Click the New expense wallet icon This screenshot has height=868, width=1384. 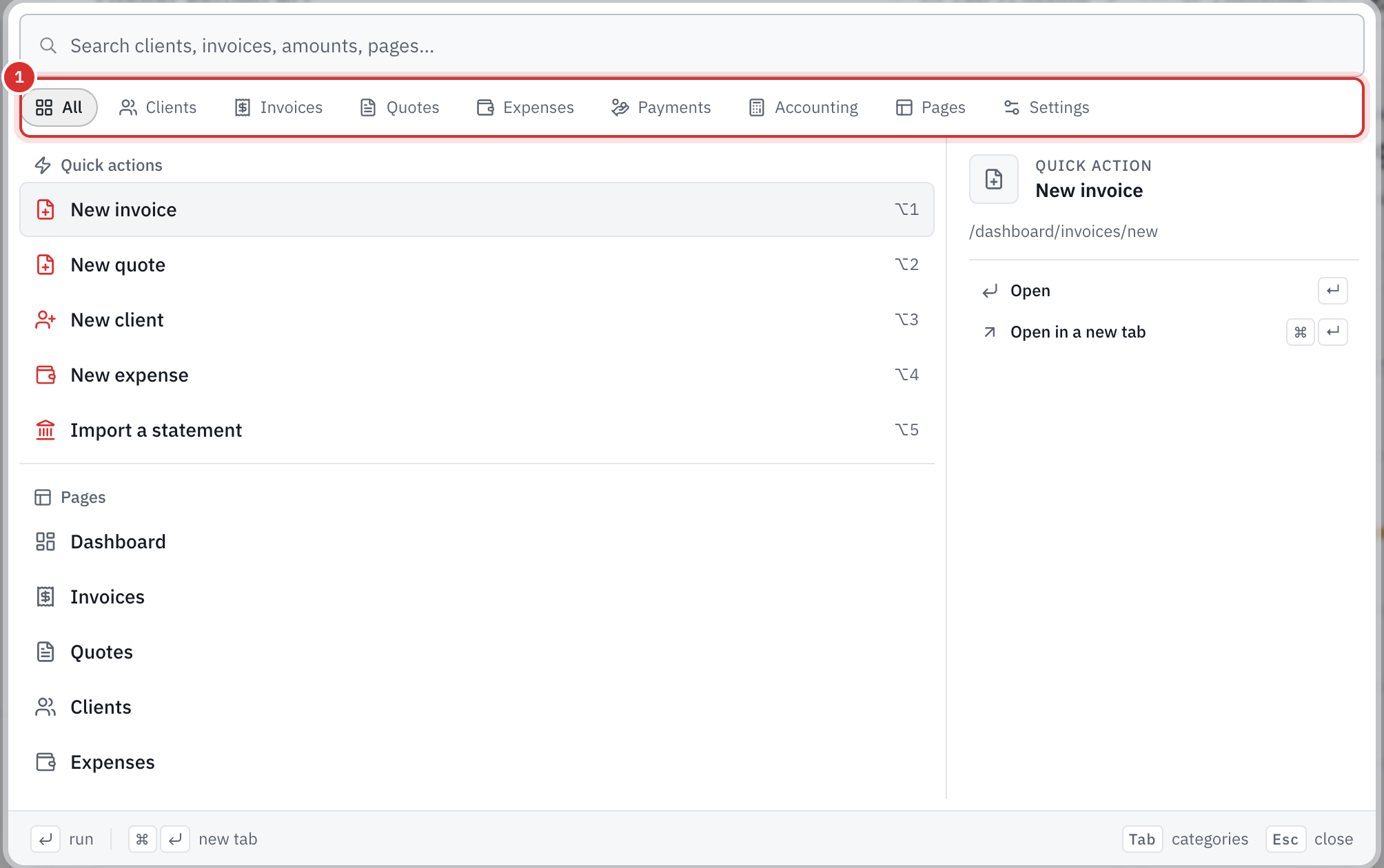coord(45,375)
